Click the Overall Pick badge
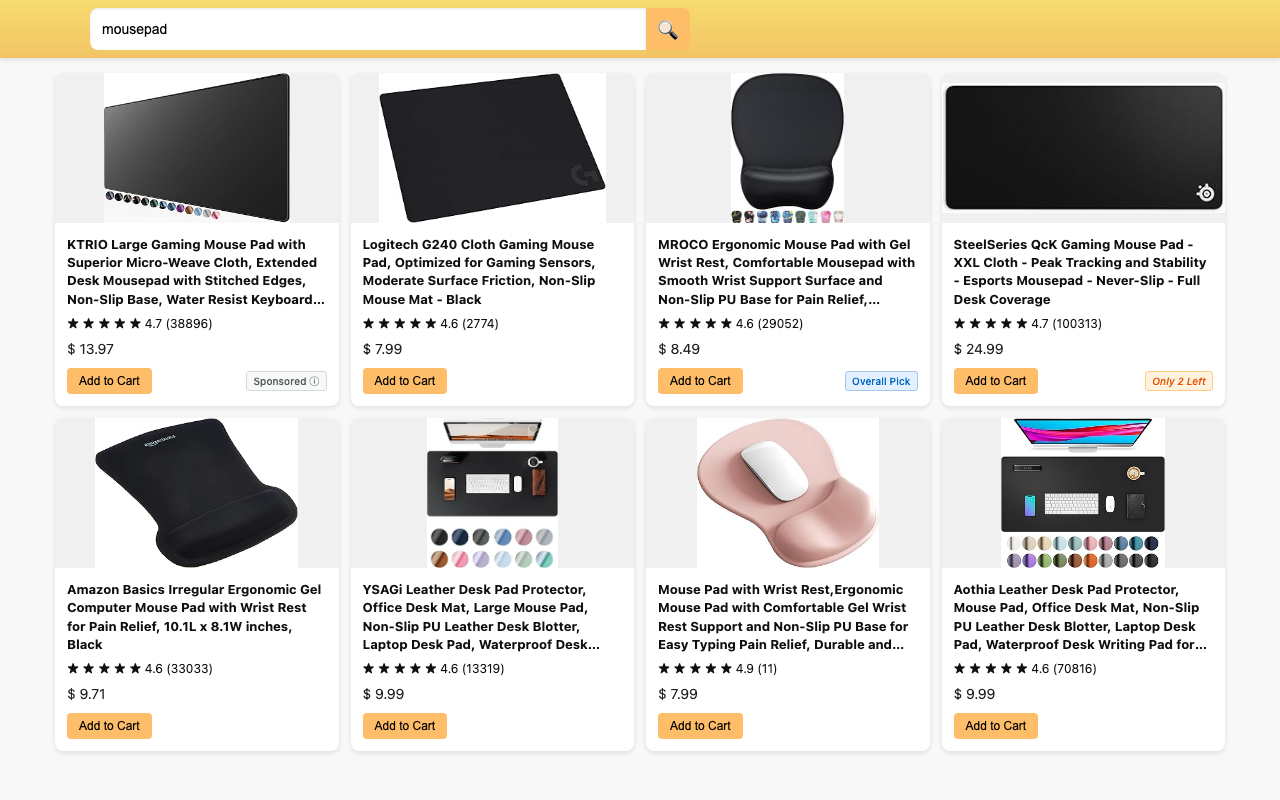1280x800 pixels. coord(881,381)
